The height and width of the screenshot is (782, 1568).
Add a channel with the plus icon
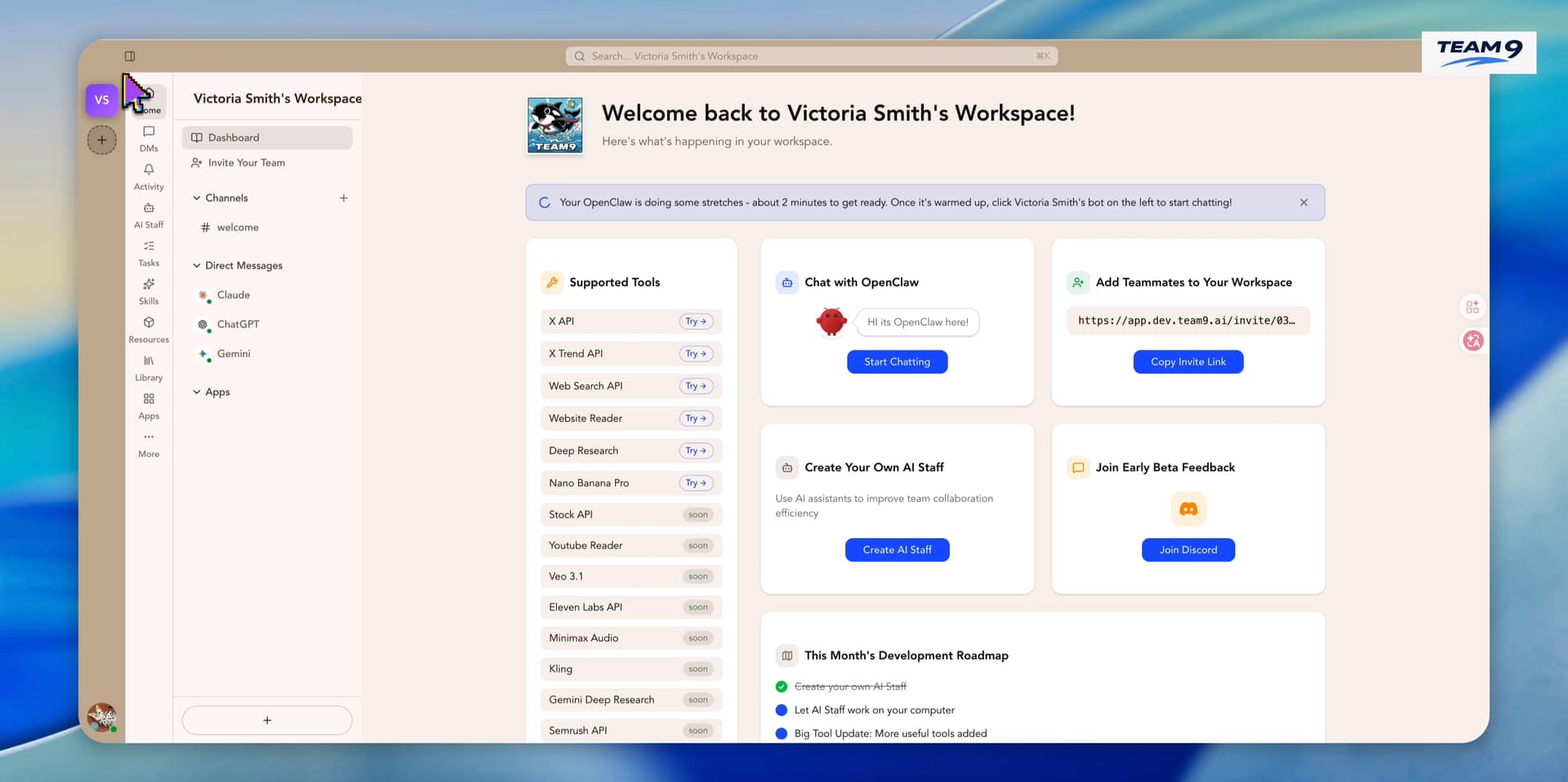[344, 198]
